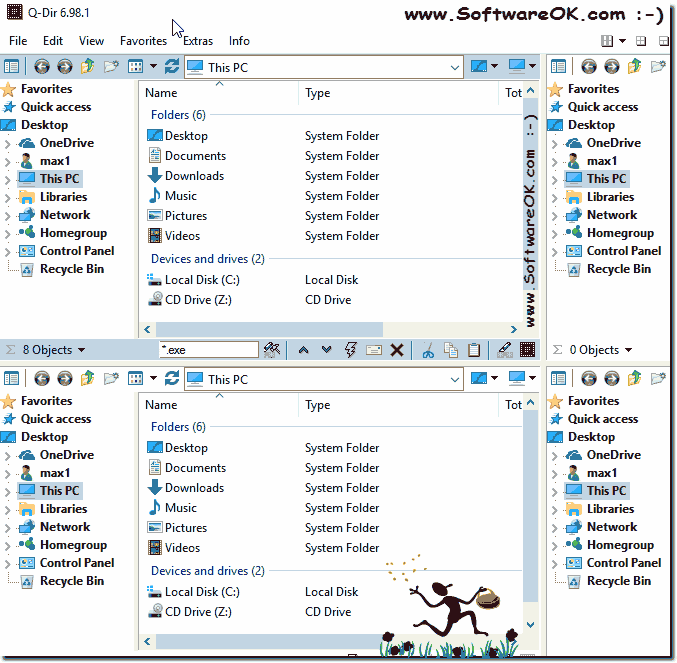This screenshot has width=677, height=663.
Task: Open the upper-left pane address bar dropdown
Action: tap(454, 68)
